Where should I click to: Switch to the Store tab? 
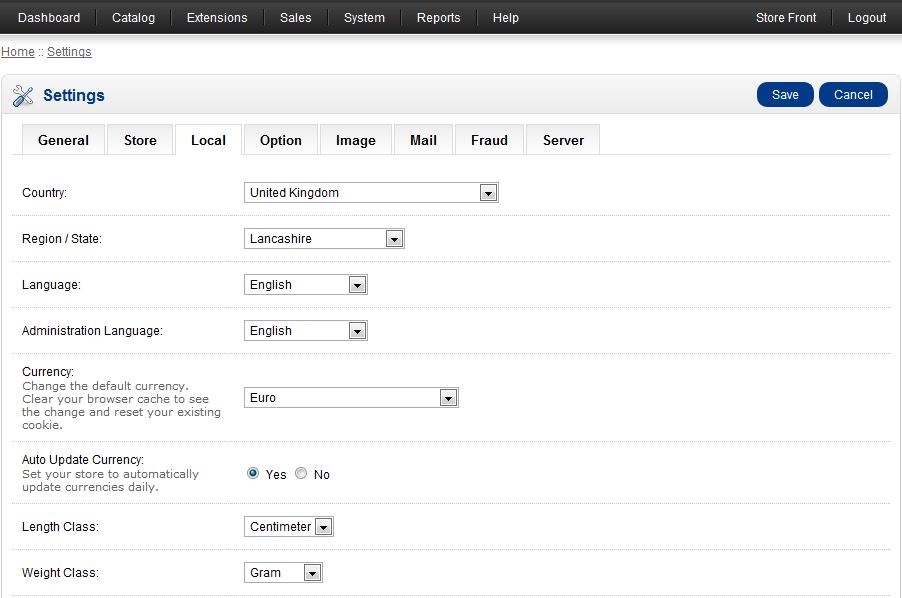click(140, 140)
